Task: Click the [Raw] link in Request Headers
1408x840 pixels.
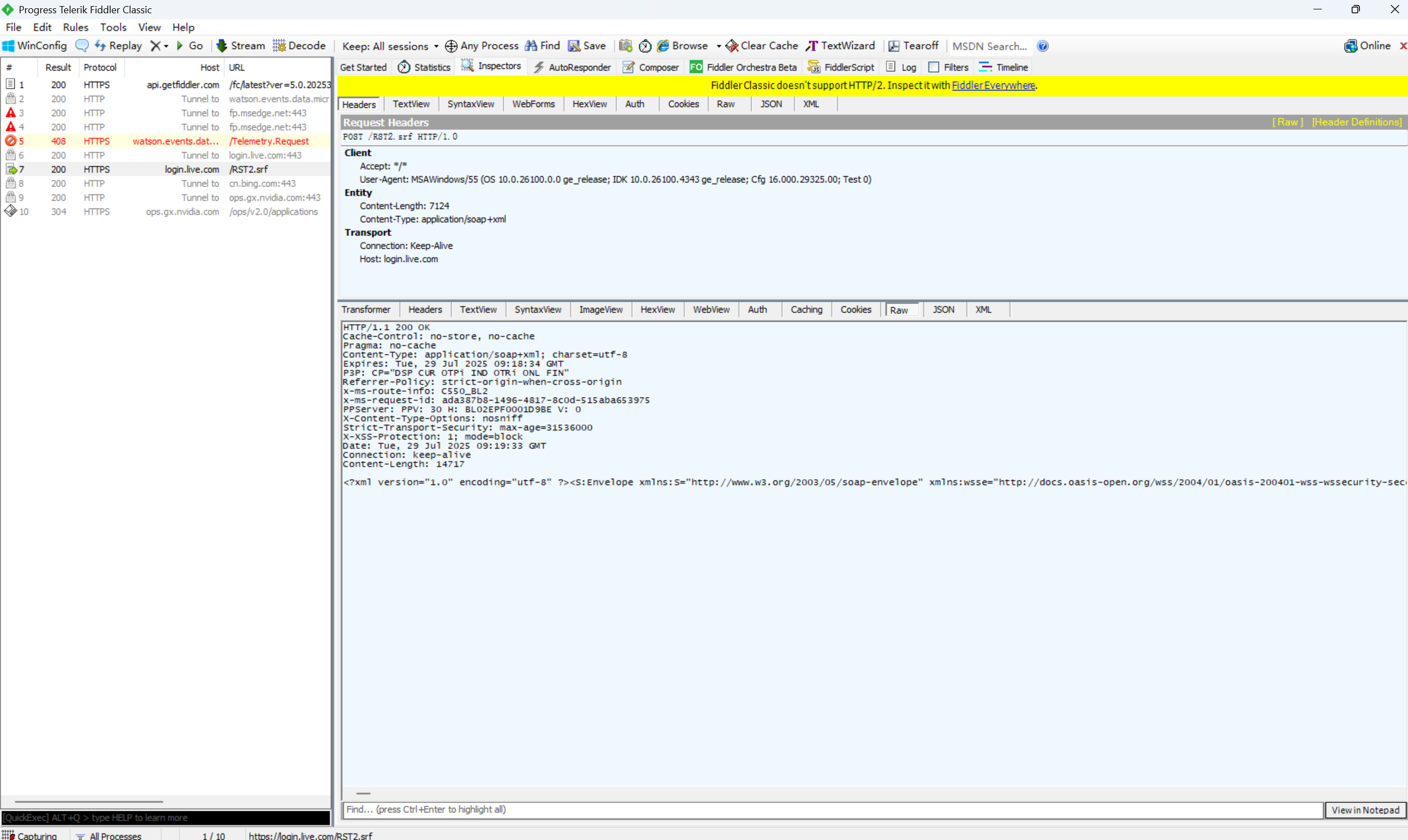Action: 1288,122
